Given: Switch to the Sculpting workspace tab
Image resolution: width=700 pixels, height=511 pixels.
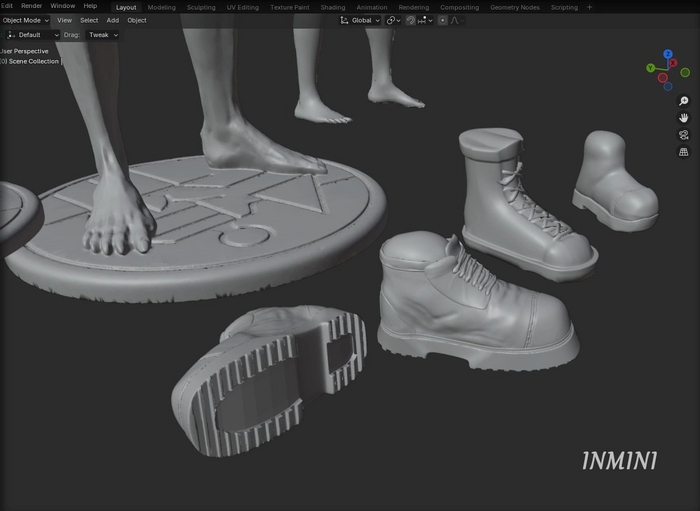Looking at the screenshot, I should (202, 7).
